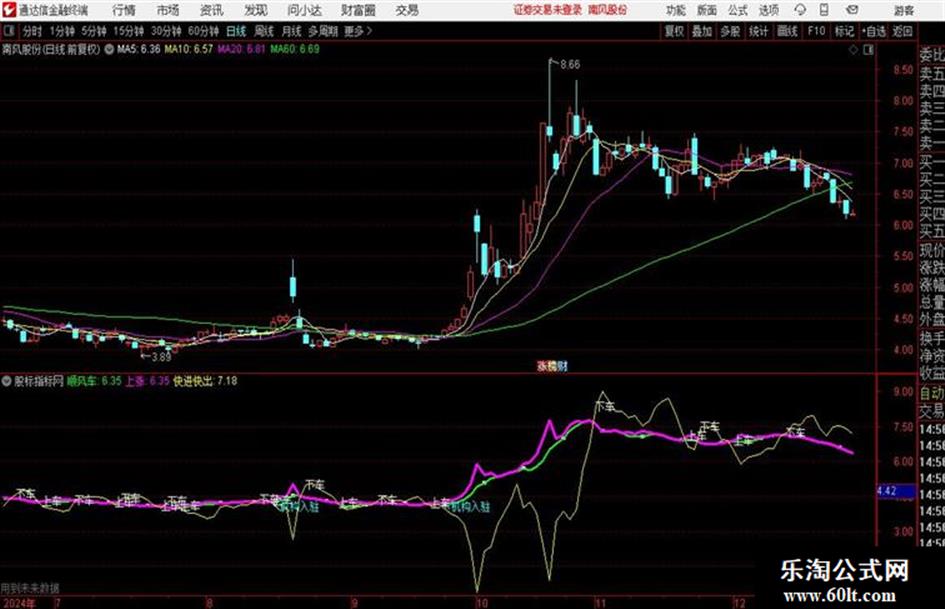
Task: Click the 统计 statistics button
Action: (x=758, y=31)
